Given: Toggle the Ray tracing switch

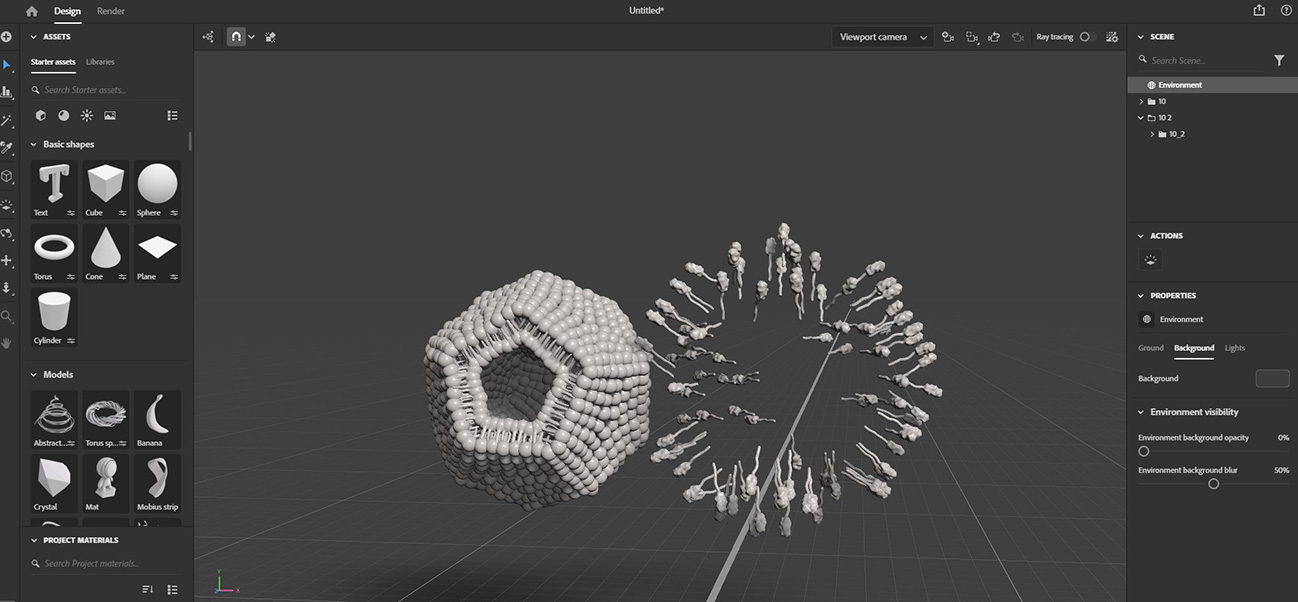Looking at the screenshot, I should (x=1087, y=37).
